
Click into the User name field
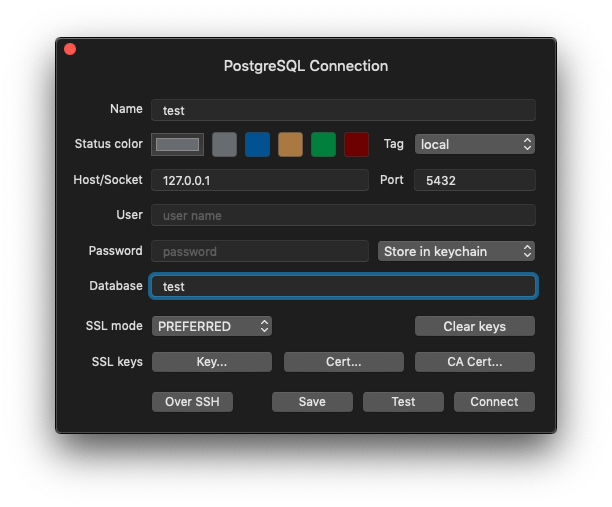click(x=343, y=215)
